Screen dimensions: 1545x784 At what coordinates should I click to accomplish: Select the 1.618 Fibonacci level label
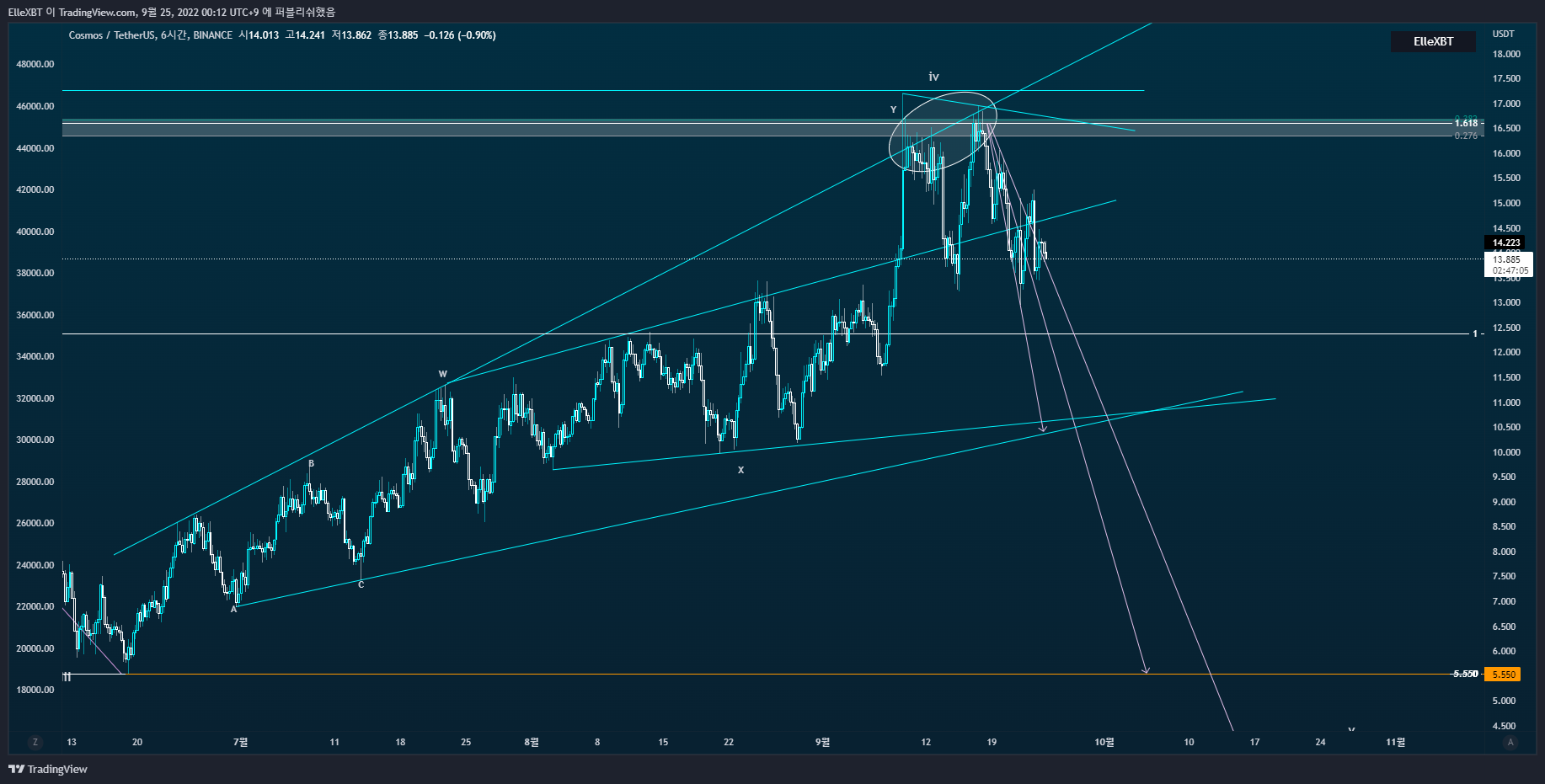[x=1466, y=123]
